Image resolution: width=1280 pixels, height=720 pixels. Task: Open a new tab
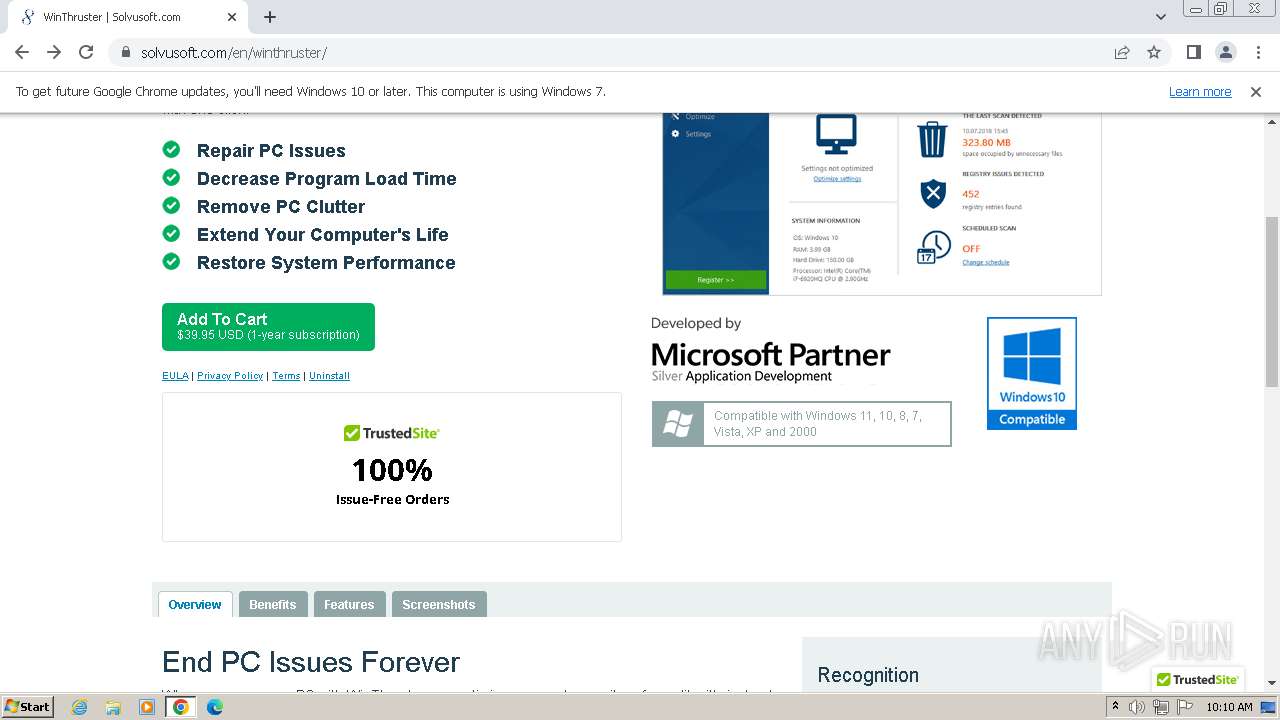(x=270, y=17)
